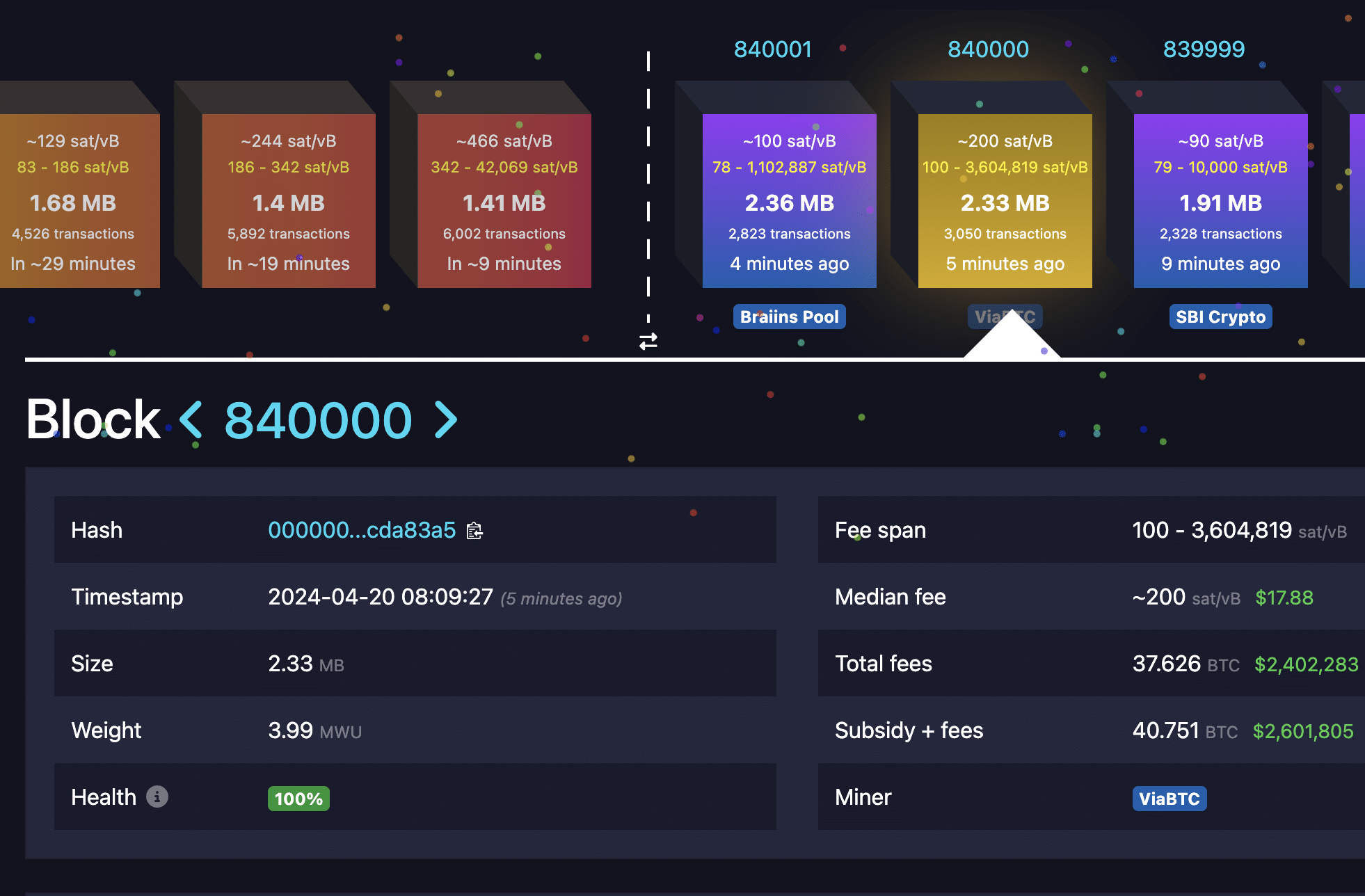Flip the blockchain direction with the swap arrows icon
This screenshot has width=1365, height=896.
648,341
